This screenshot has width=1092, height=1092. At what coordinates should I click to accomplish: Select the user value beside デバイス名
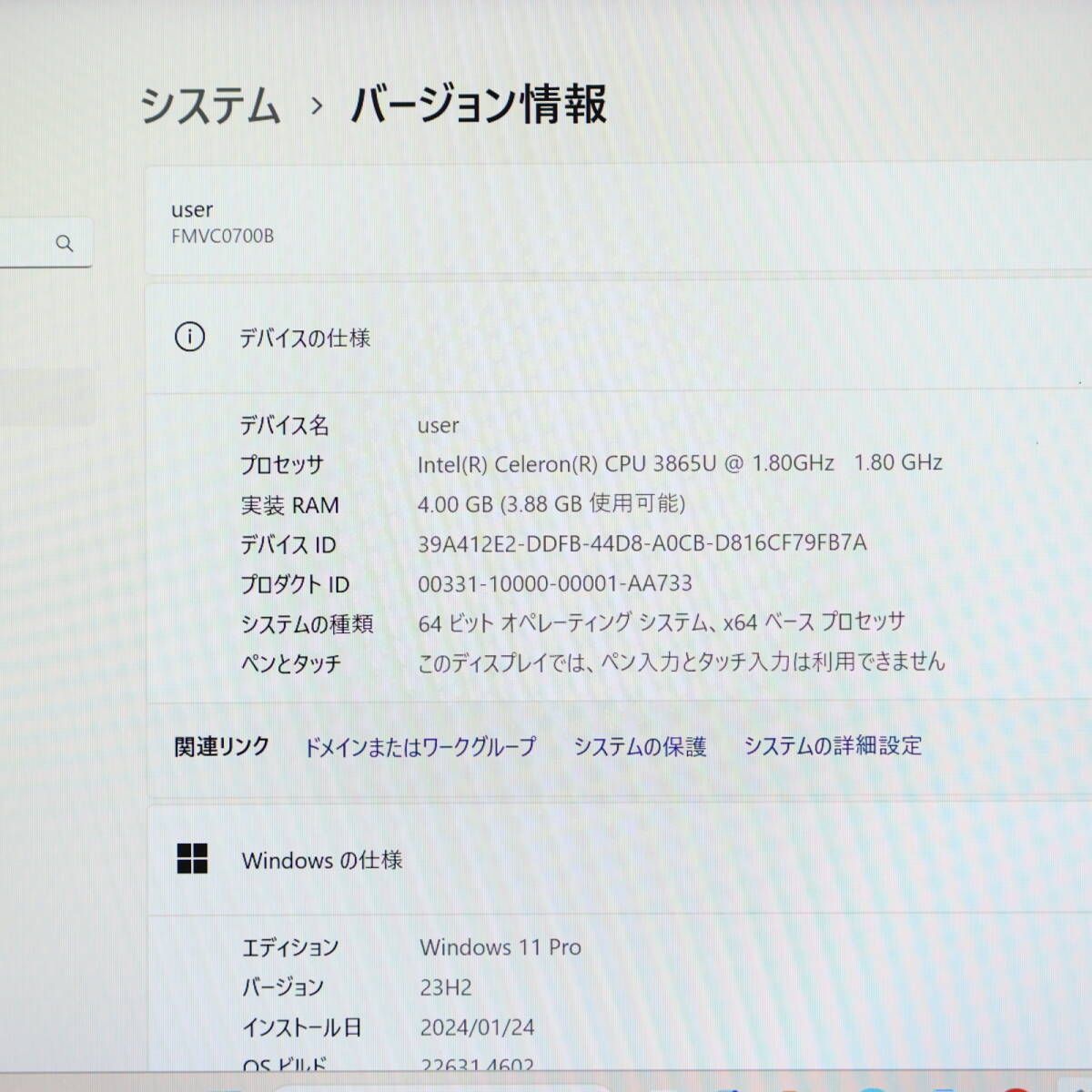[439, 425]
